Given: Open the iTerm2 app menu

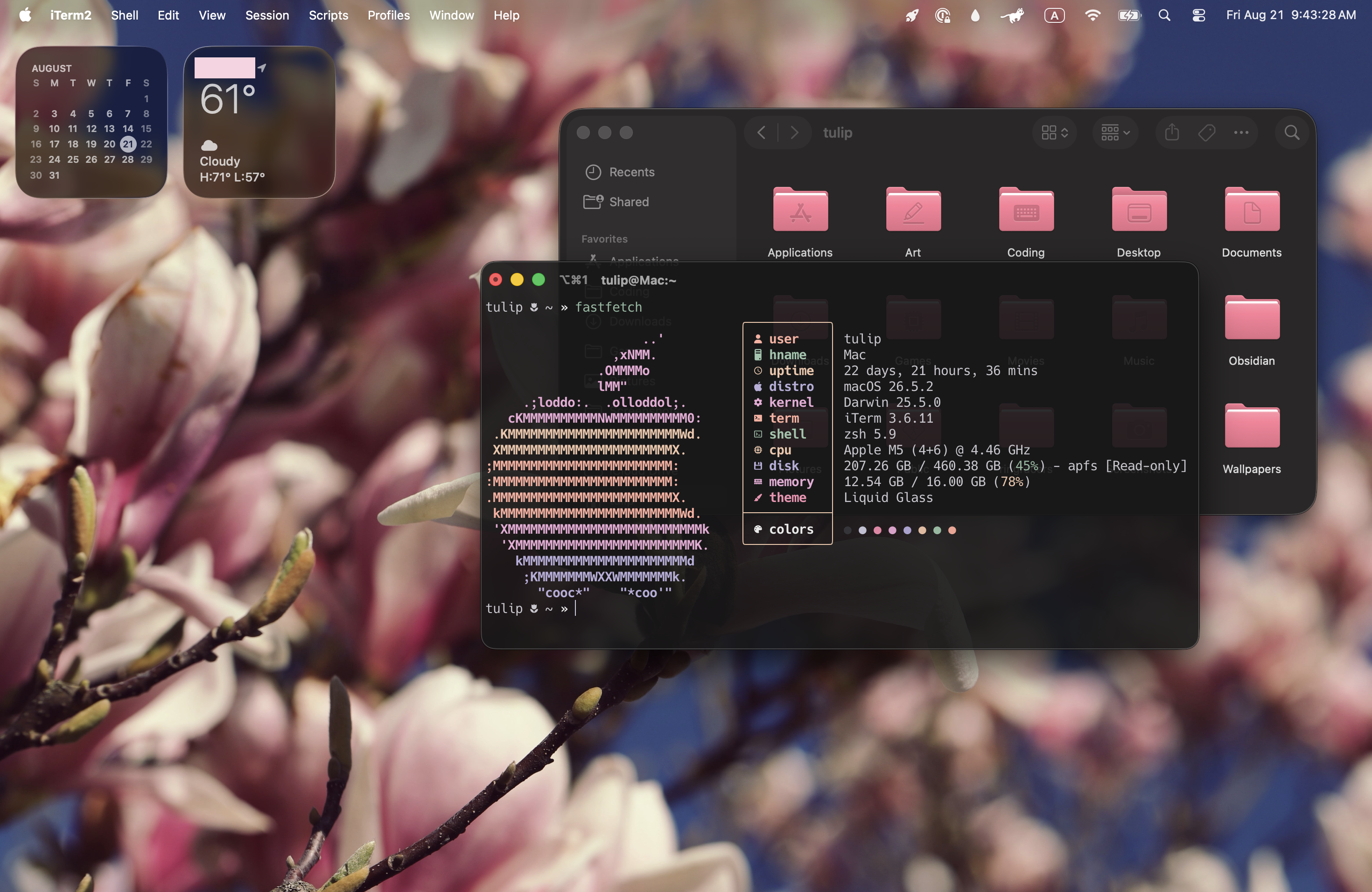Looking at the screenshot, I should point(70,15).
